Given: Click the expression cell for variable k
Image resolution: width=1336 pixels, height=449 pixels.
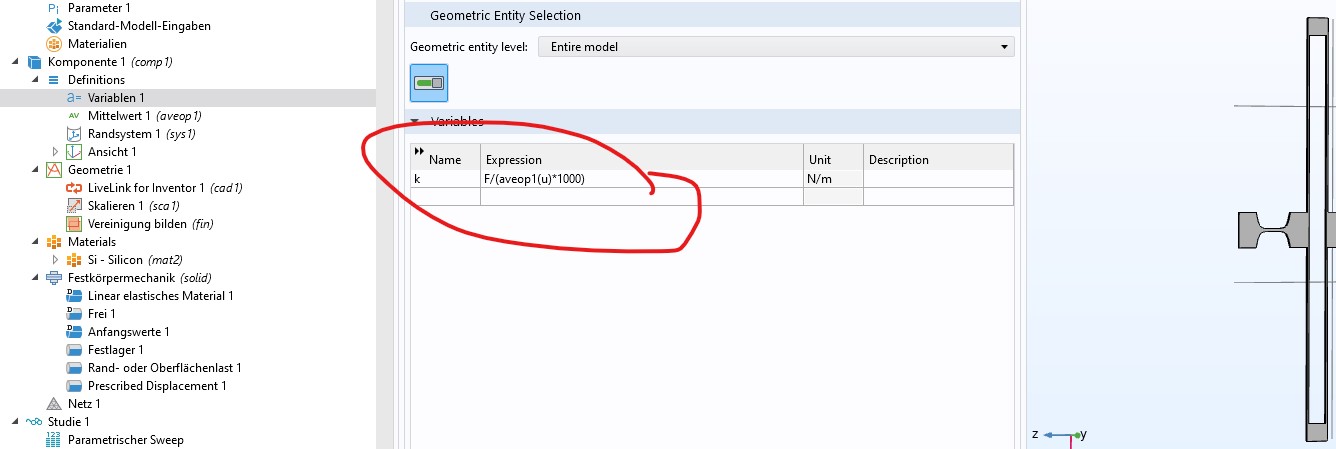Looking at the screenshot, I should pyautogui.click(x=640, y=179).
